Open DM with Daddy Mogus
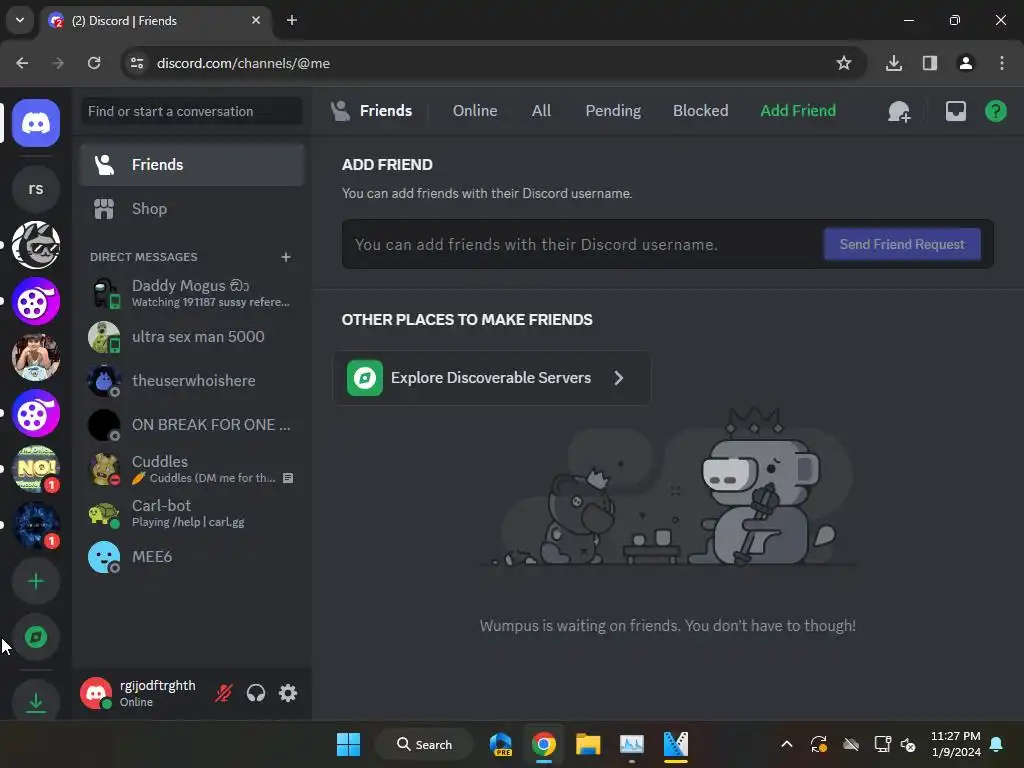Screen dimensions: 1024x768 (x=192, y=293)
